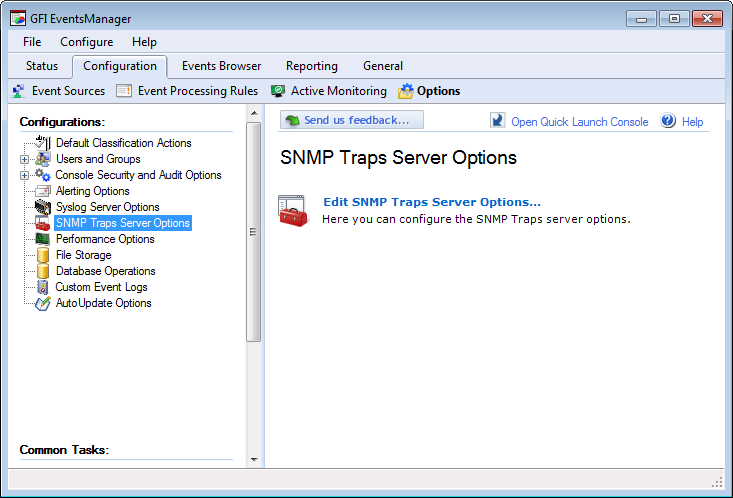Select Custom Event Logs tree item
Viewport: 733px width, 498px height.
(101, 287)
